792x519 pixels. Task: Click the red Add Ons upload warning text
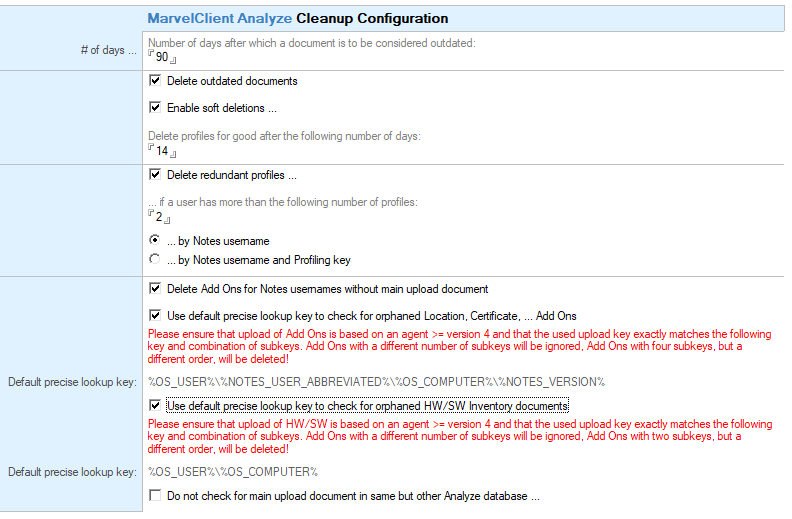[460, 346]
